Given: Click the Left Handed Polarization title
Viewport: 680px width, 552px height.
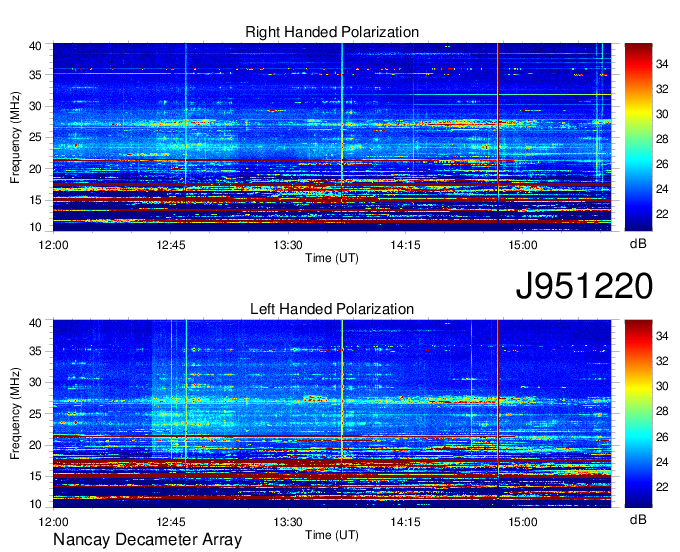Looking at the screenshot, I should click(332, 309).
